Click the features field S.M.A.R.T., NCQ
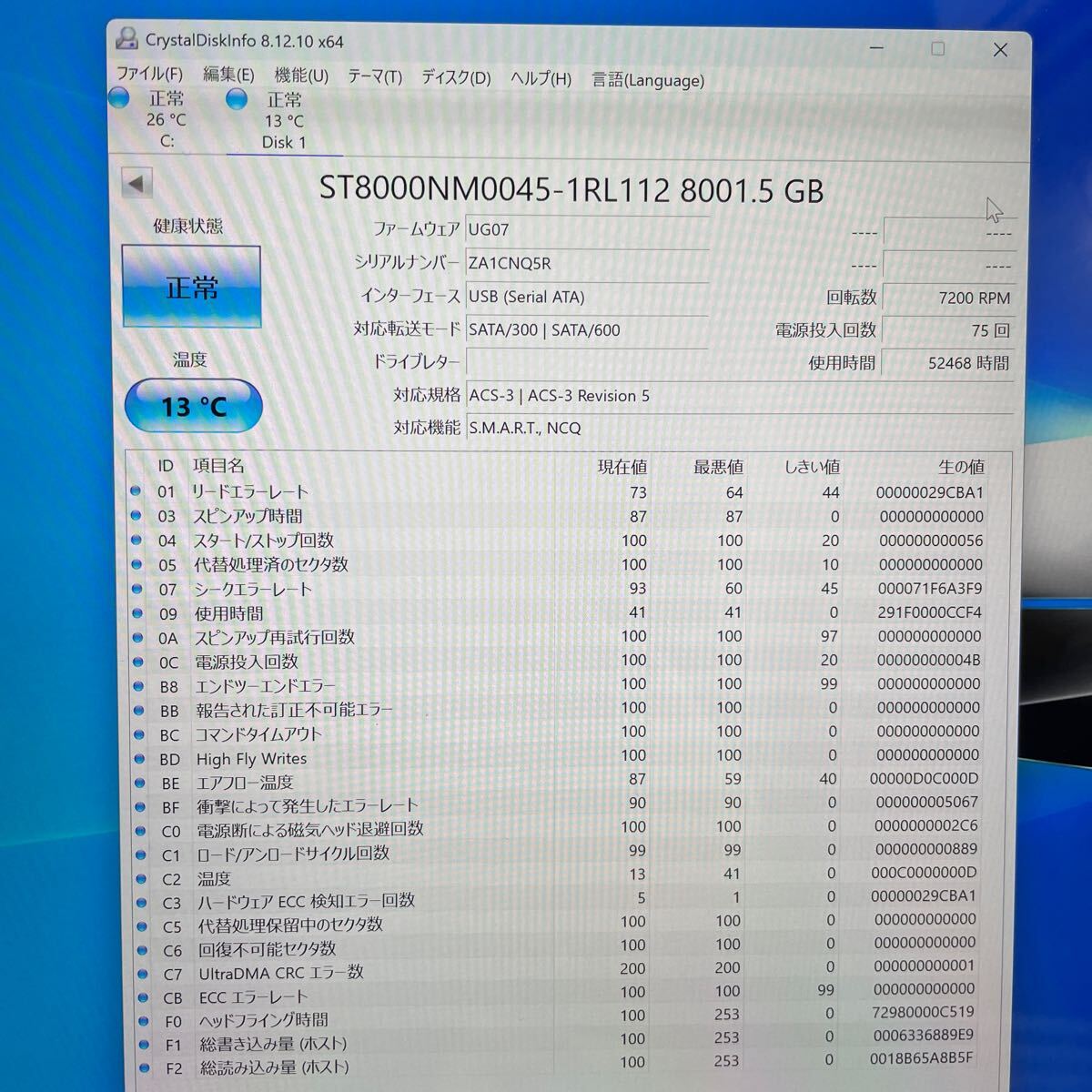Viewport: 1092px width, 1092px height. point(739,428)
